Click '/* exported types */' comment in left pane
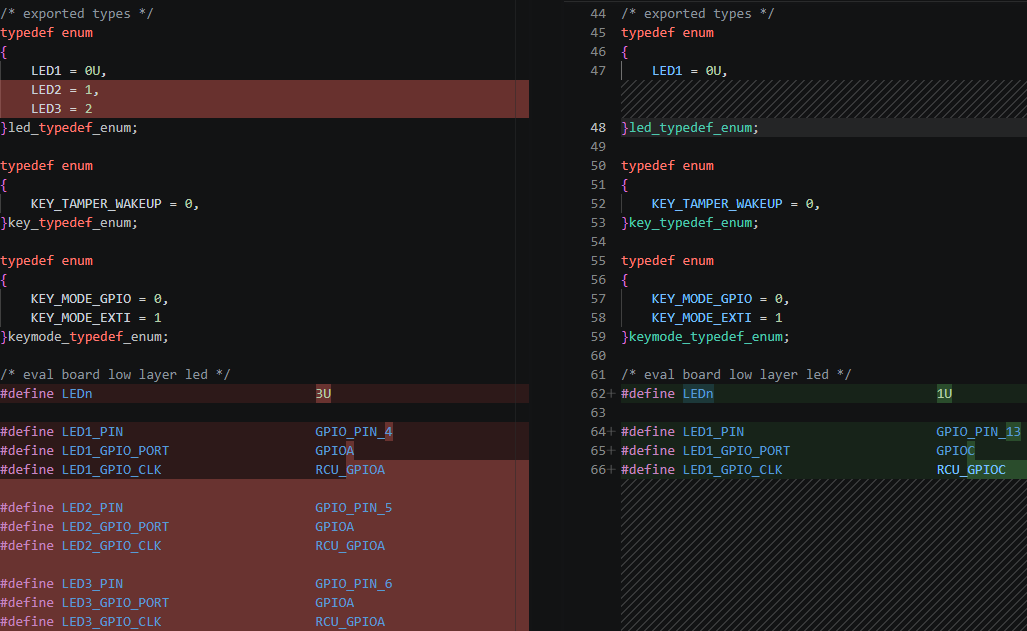Screen dimensions: 1027x631 click(x=77, y=14)
